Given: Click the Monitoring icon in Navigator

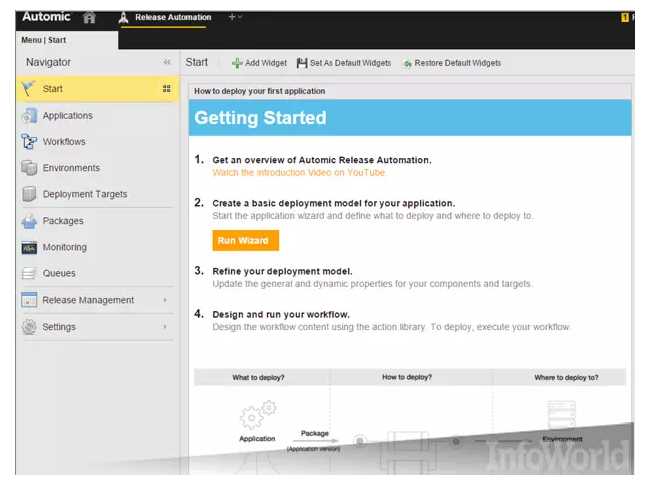Looking at the screenshot, I should point(29,247).
